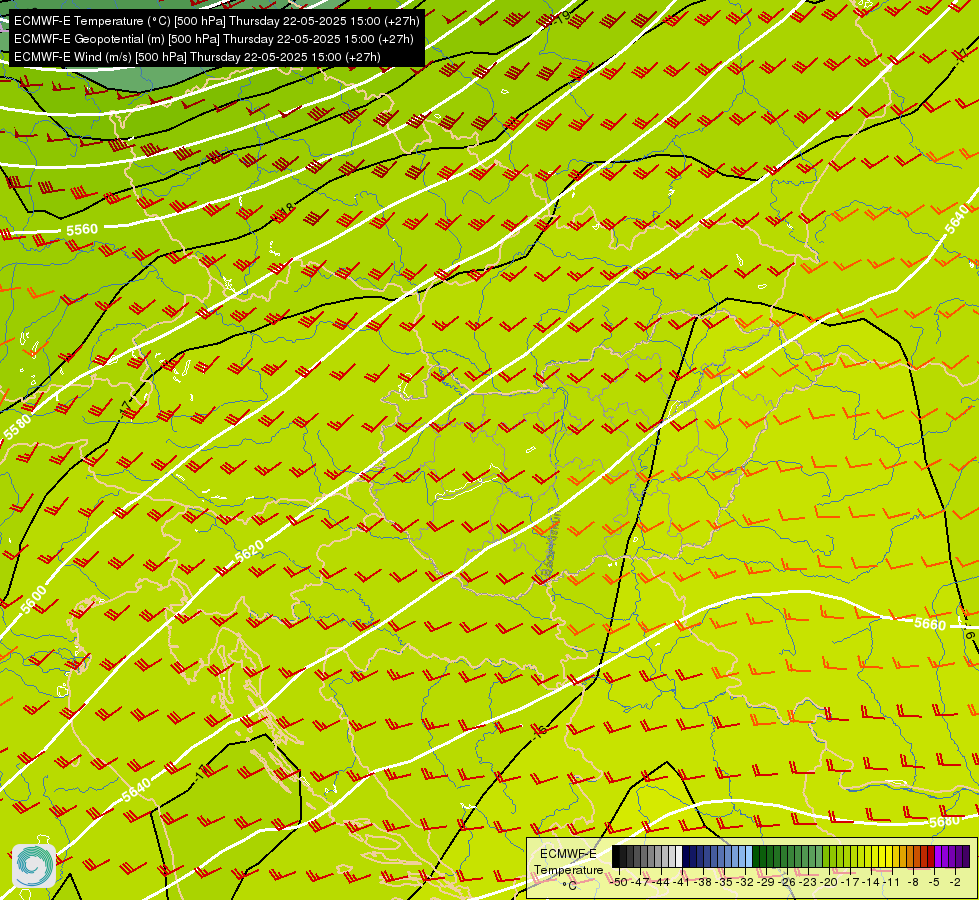Click the -47 legend scale value
Image resolution: width=979 pixels, height=900 pixels.
tap(641, 883)
